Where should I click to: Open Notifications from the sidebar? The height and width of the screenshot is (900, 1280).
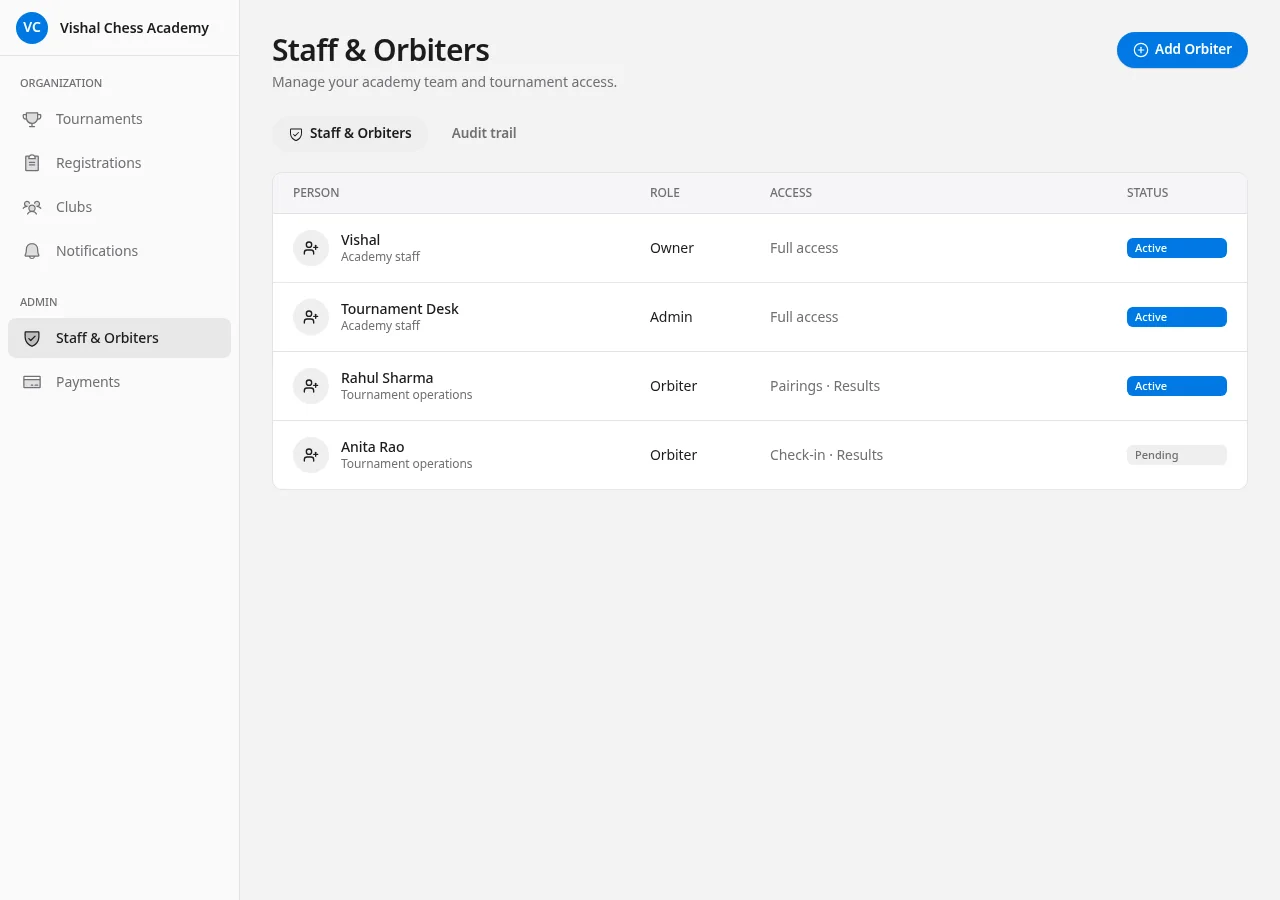point(120,251)
